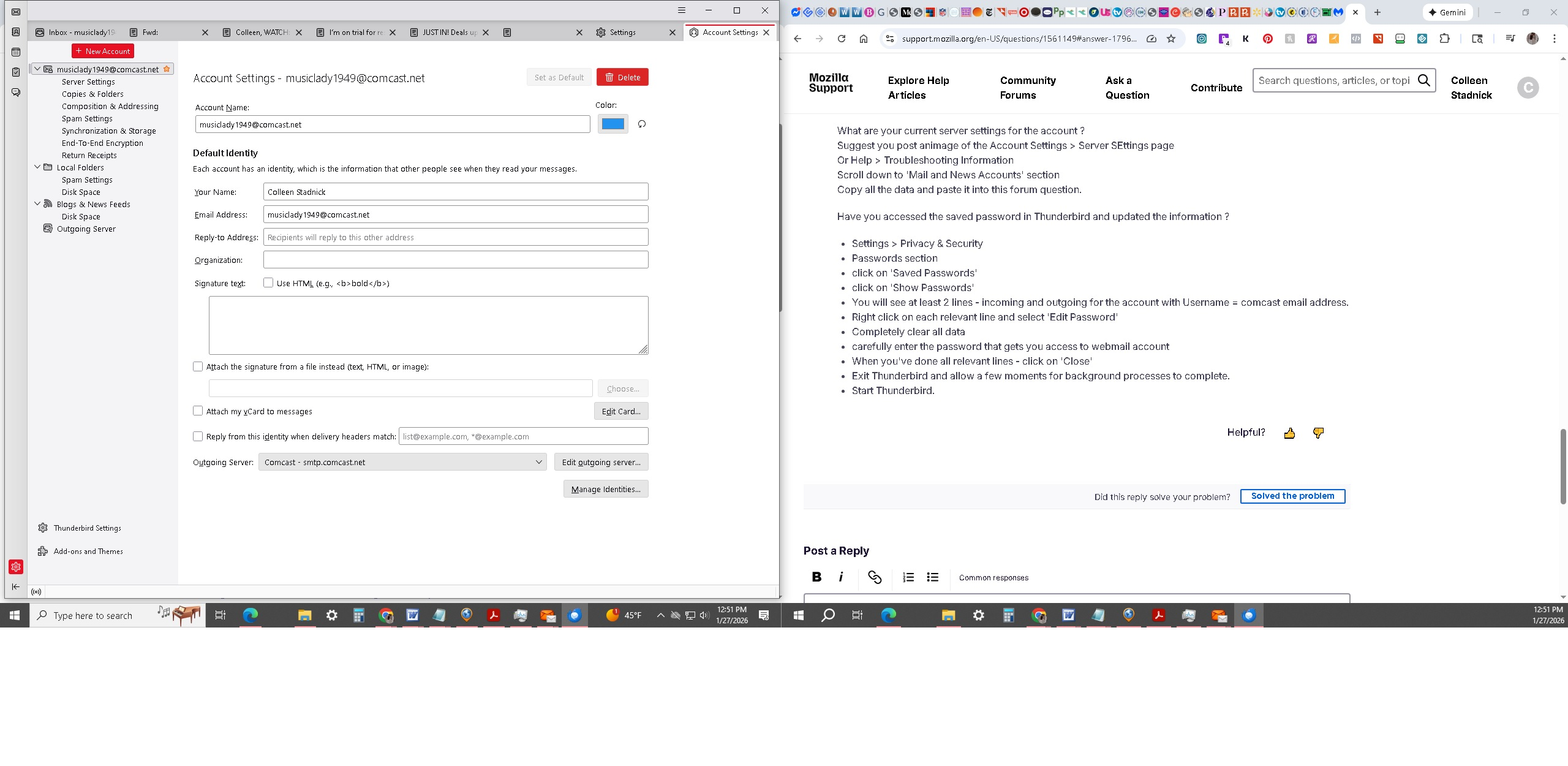The image size is (1568, 766).
Task: Collapse the Blogs & News Feeds tree
Action: (37, 204)
